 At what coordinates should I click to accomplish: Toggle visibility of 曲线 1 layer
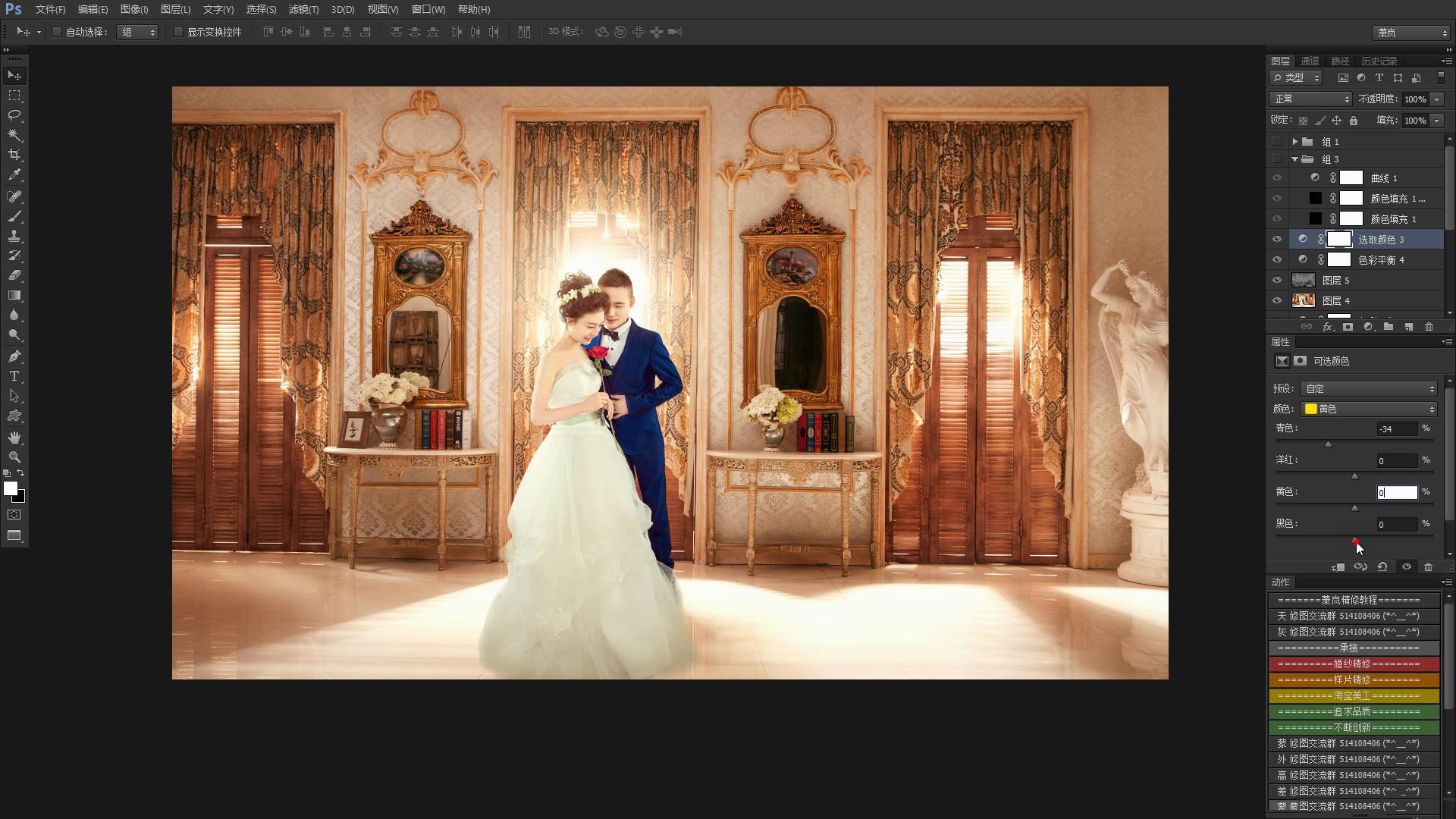click(1277, 177)
